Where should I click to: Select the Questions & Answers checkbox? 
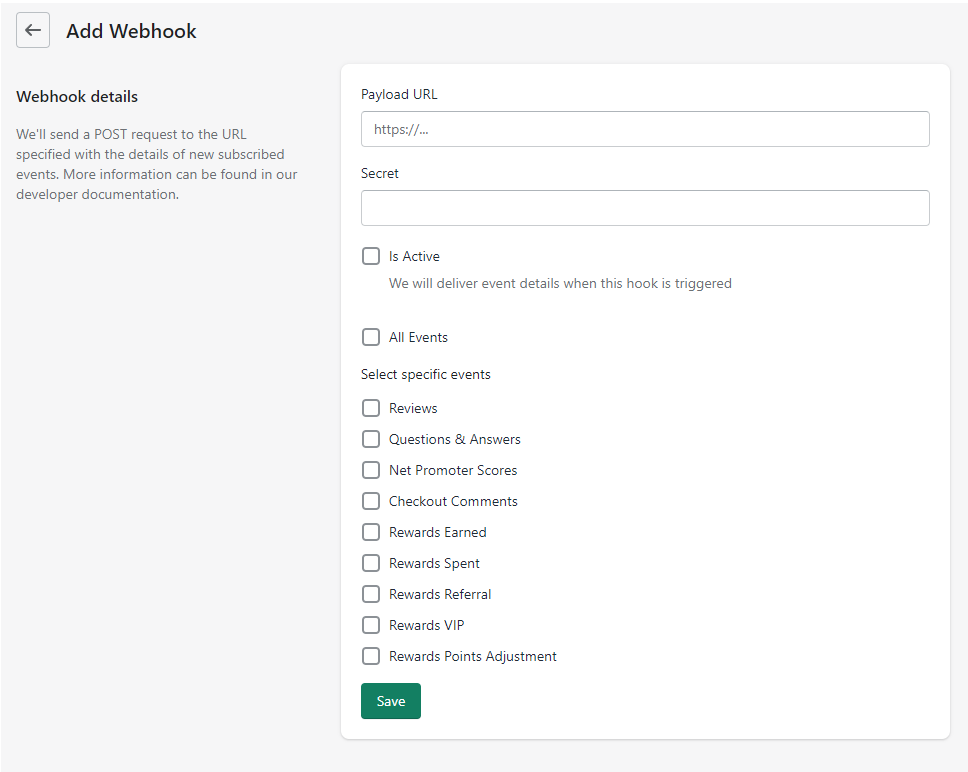[371, 439]
